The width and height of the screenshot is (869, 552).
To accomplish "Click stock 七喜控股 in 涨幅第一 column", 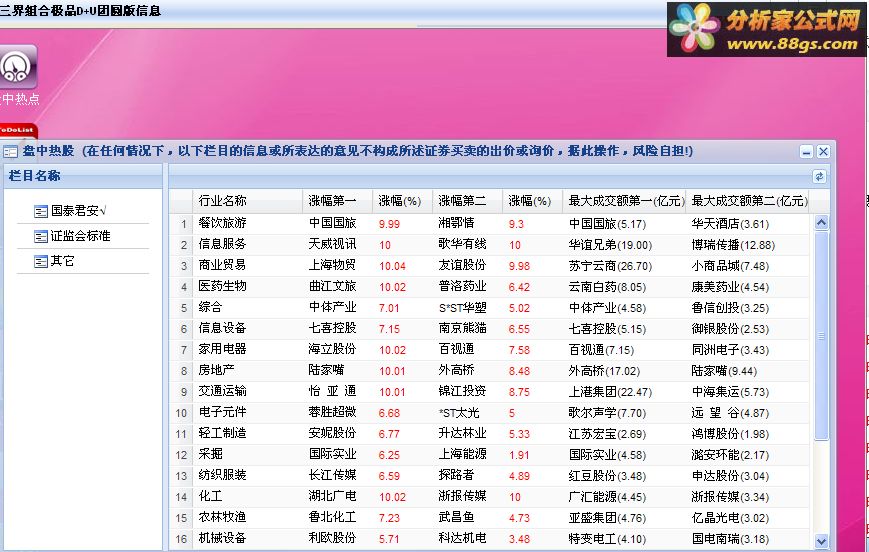I will coord(333,328).
